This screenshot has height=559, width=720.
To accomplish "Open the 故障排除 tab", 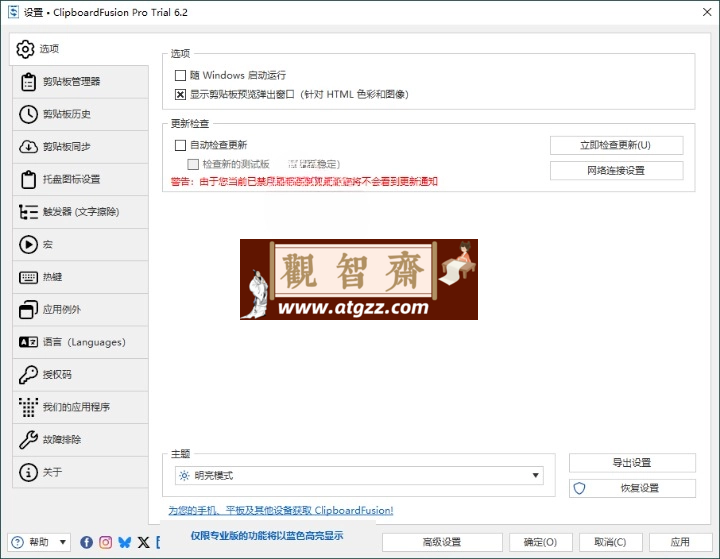I will click(x=80, y=440).
